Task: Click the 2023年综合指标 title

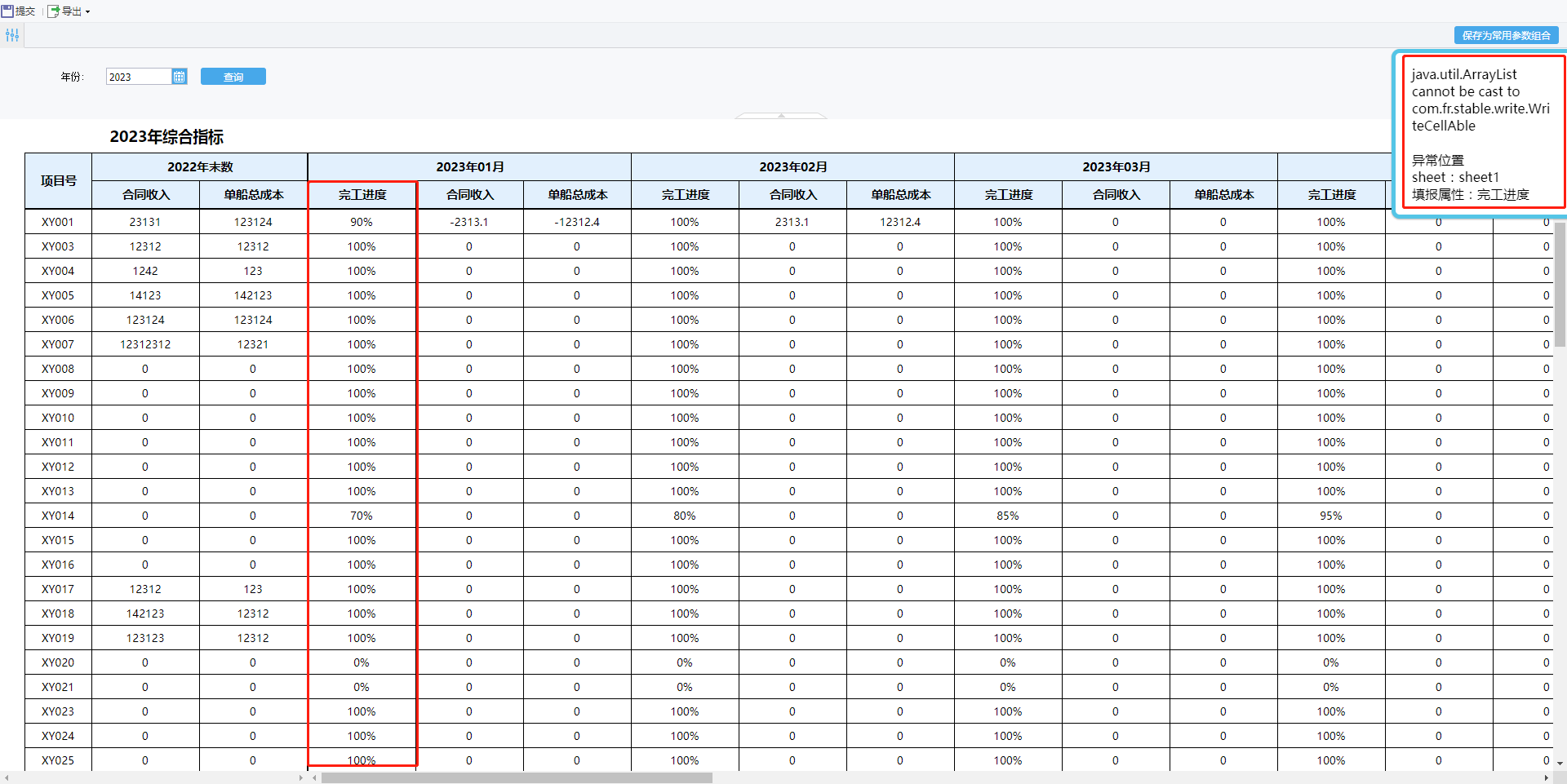Action: click(x=166, y=136)
